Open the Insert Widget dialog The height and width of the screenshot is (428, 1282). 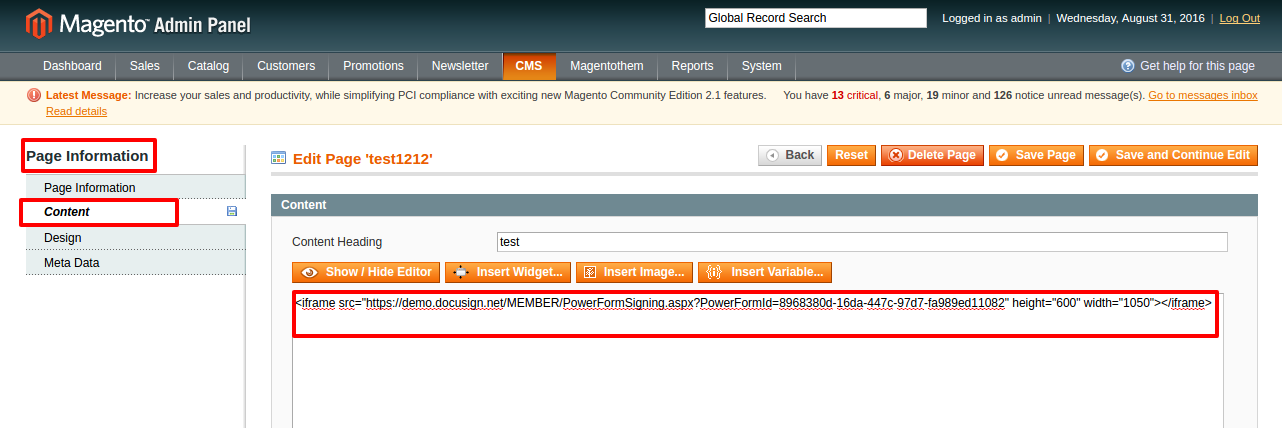[x=508, y=272]
